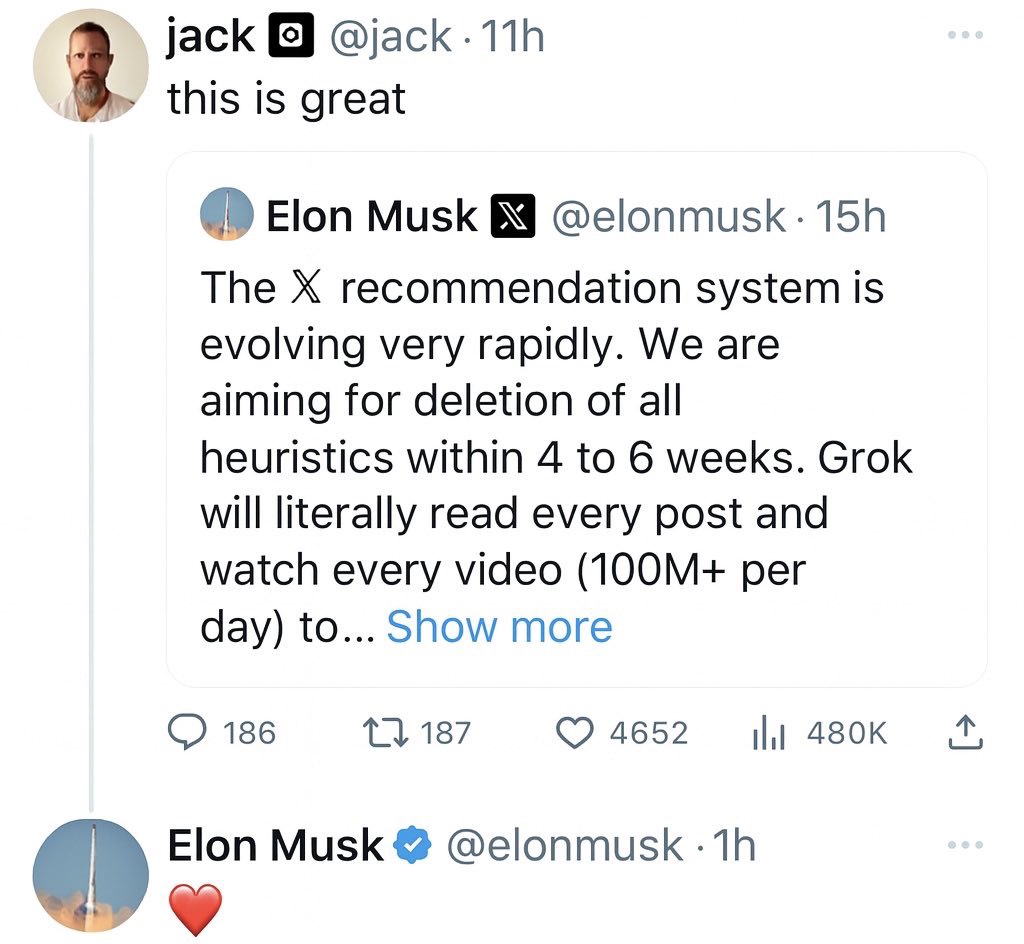The width and height of the screenshot is (1024, 944).
Task: Expand quoted post with Show more
Action: [499, 627]
